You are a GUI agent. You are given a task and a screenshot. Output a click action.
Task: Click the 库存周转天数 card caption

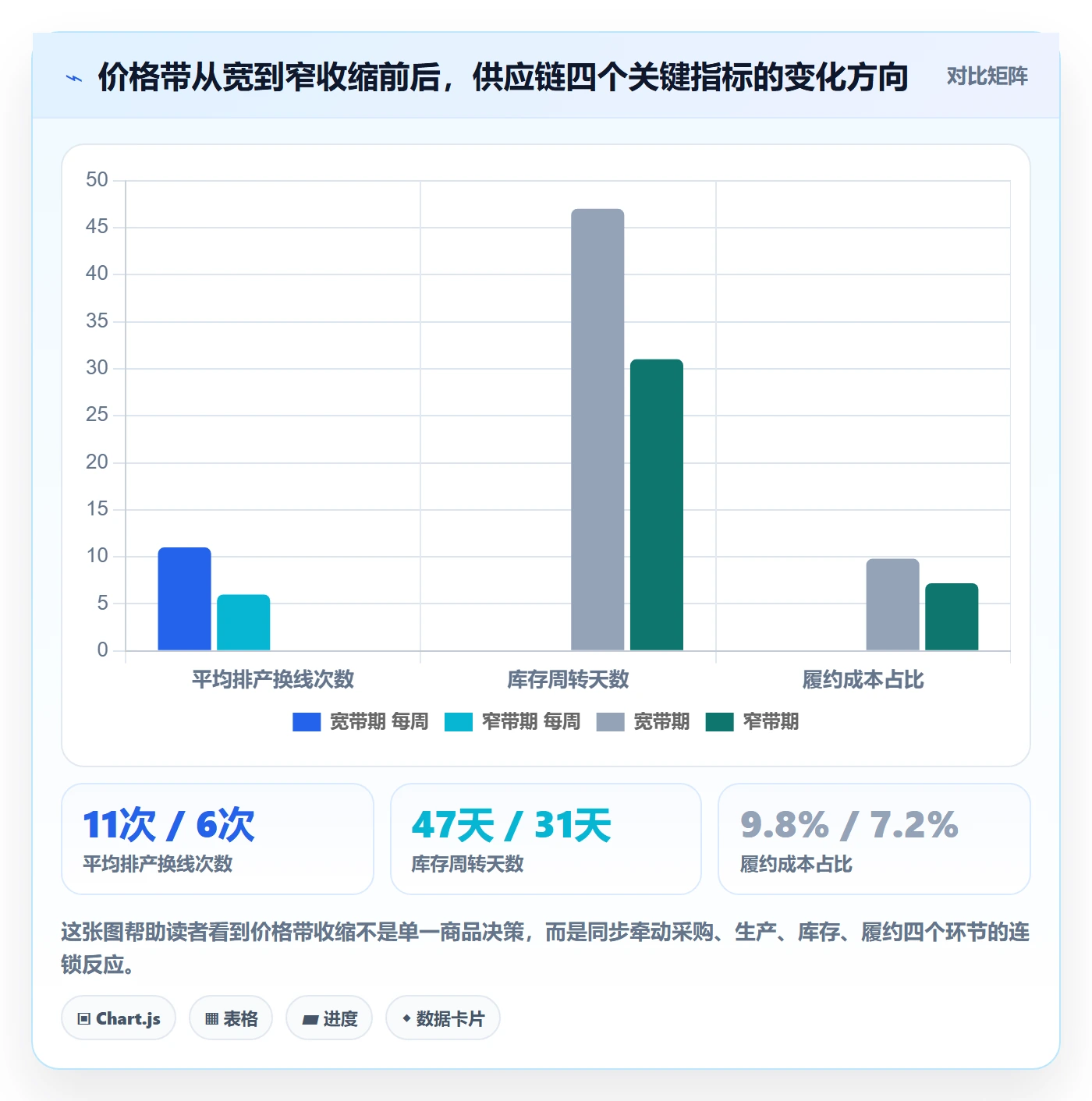(x=468, y=864)
